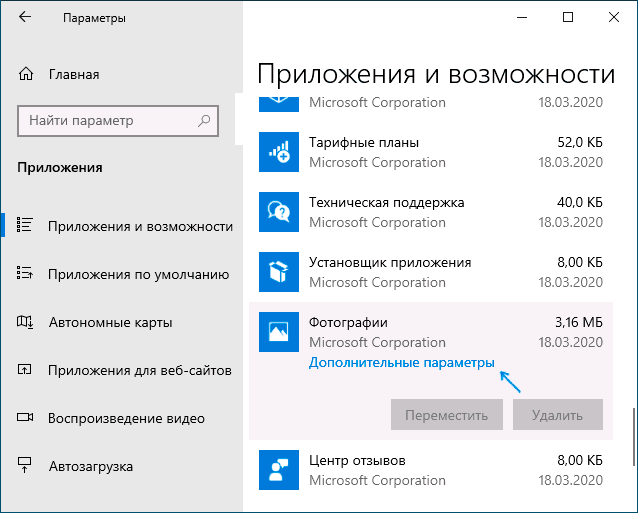Open Приложения для веб-сайтов section
Viewport: 638px width, 513px height.
pos(122,370)
